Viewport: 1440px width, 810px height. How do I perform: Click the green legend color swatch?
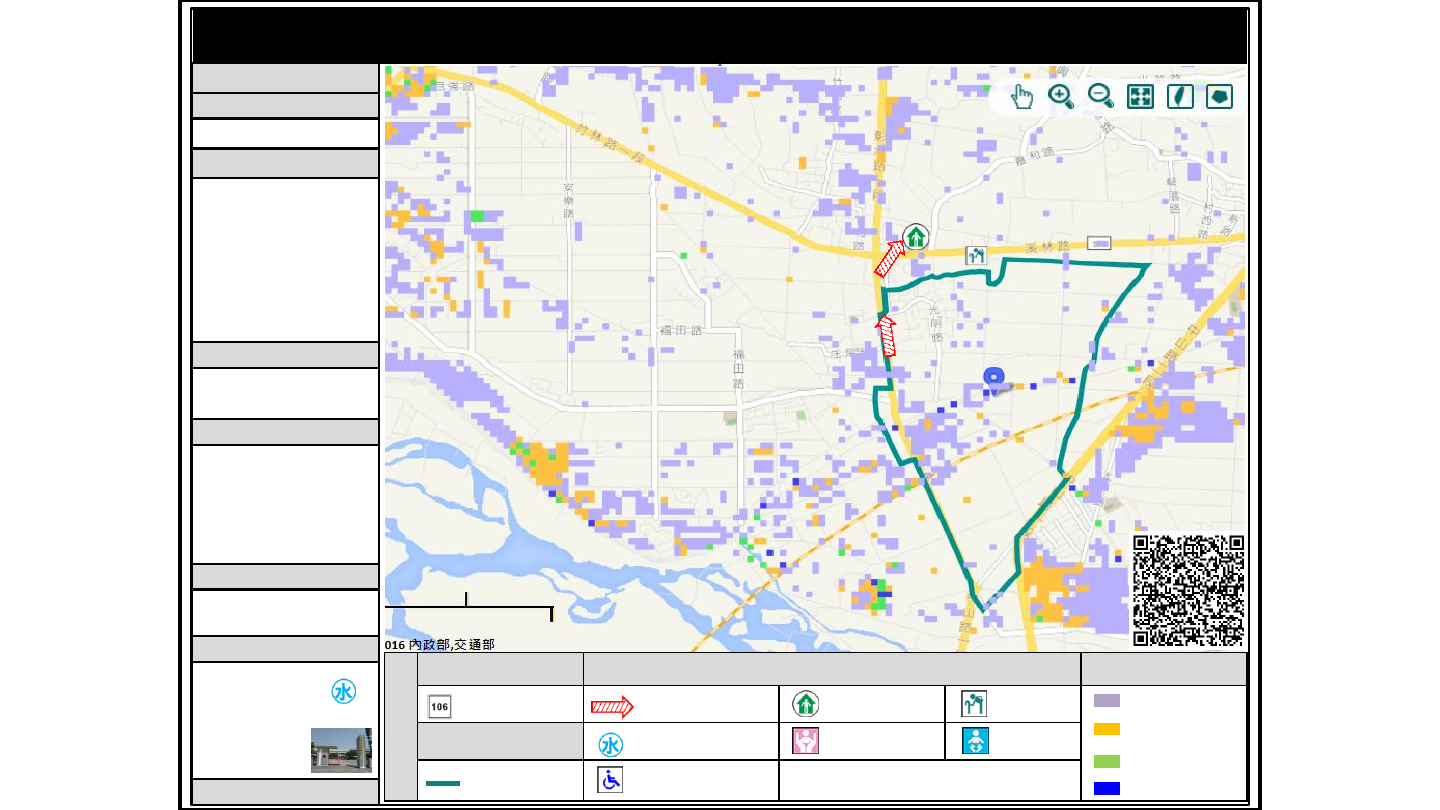click(x=1107, y=761)
